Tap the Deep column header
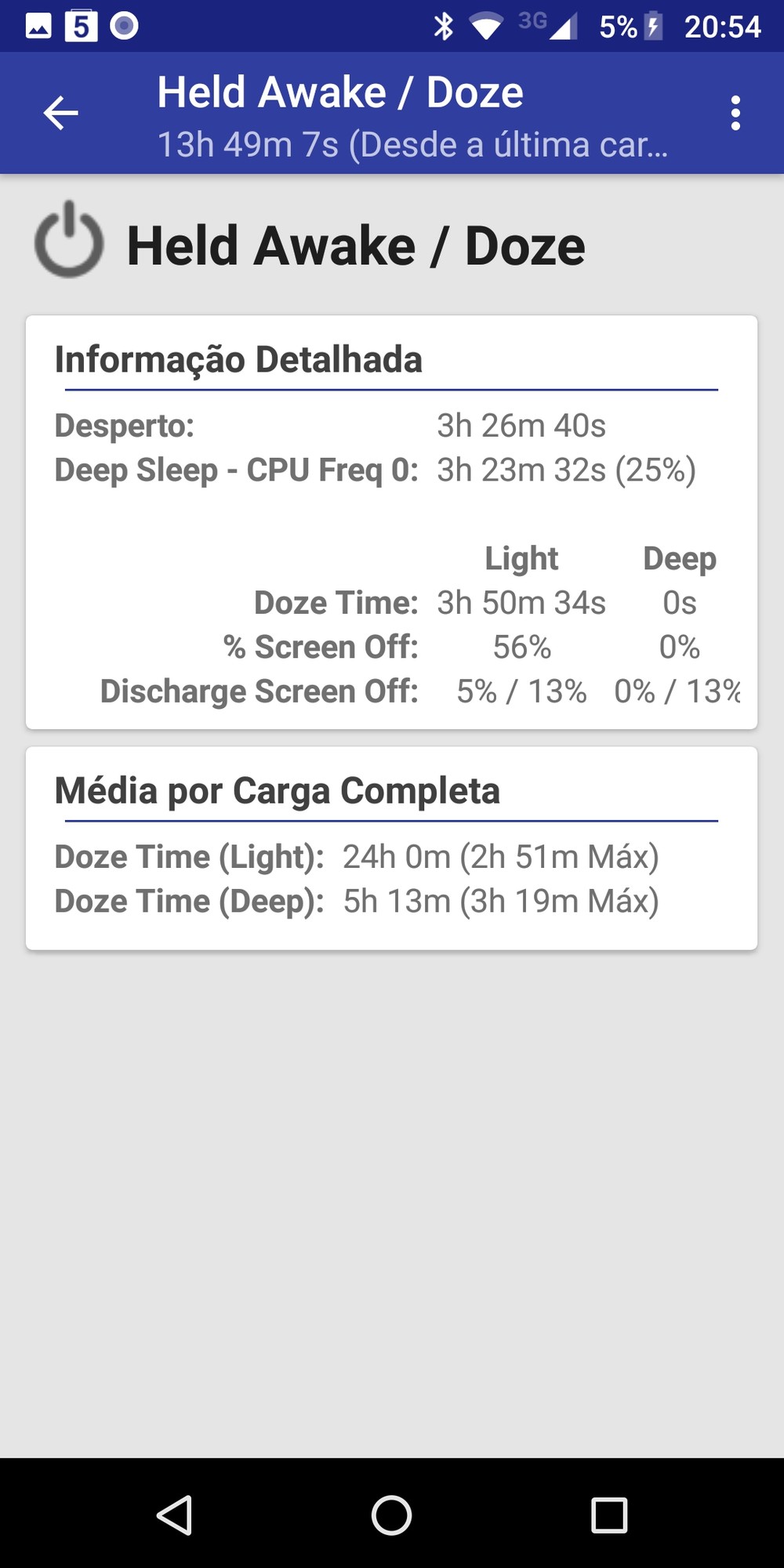 (x=679, y=558)
